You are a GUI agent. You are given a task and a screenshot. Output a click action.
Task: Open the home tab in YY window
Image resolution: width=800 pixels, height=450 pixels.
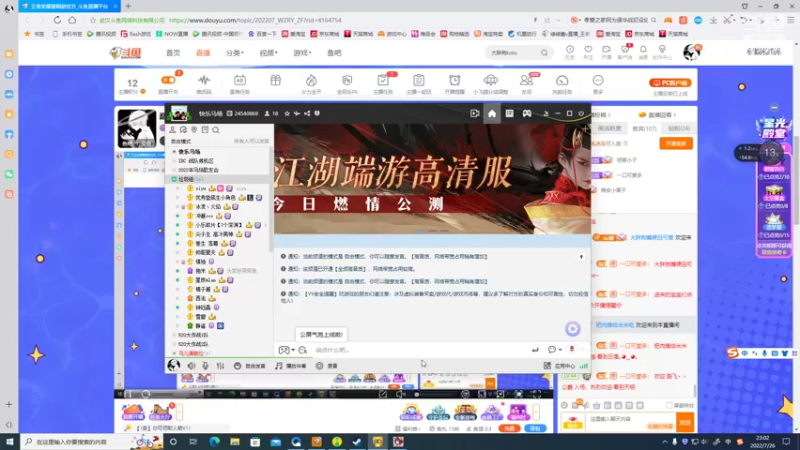tap(491, 113)
